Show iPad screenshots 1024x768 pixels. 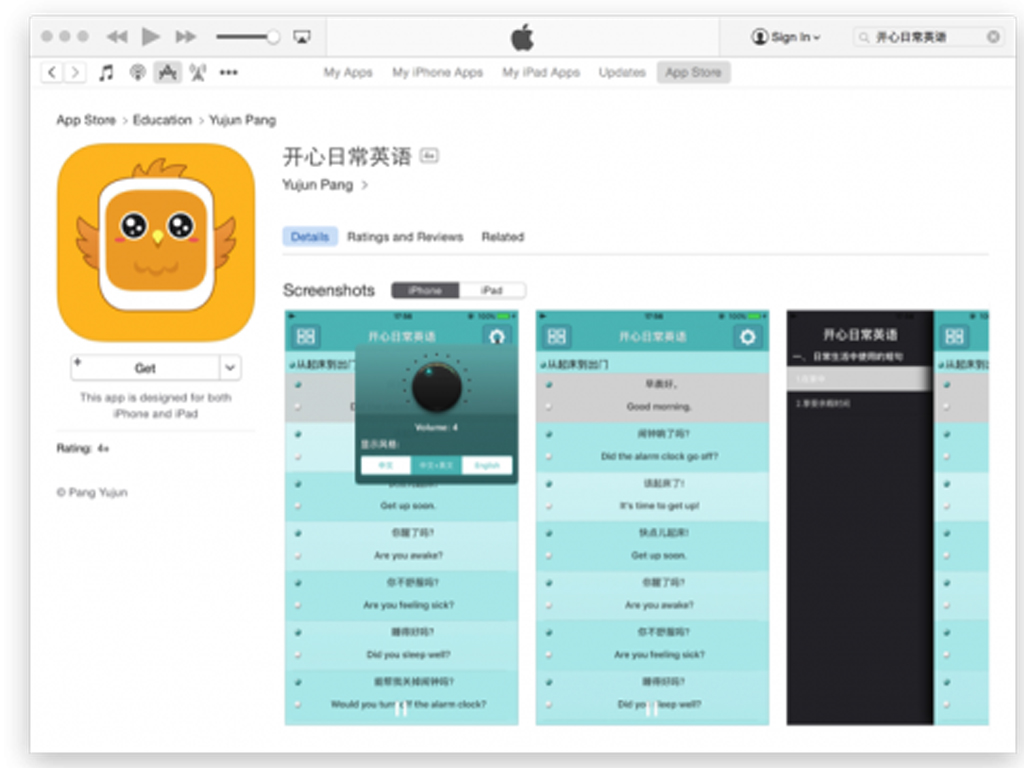(x=492, y=290)
